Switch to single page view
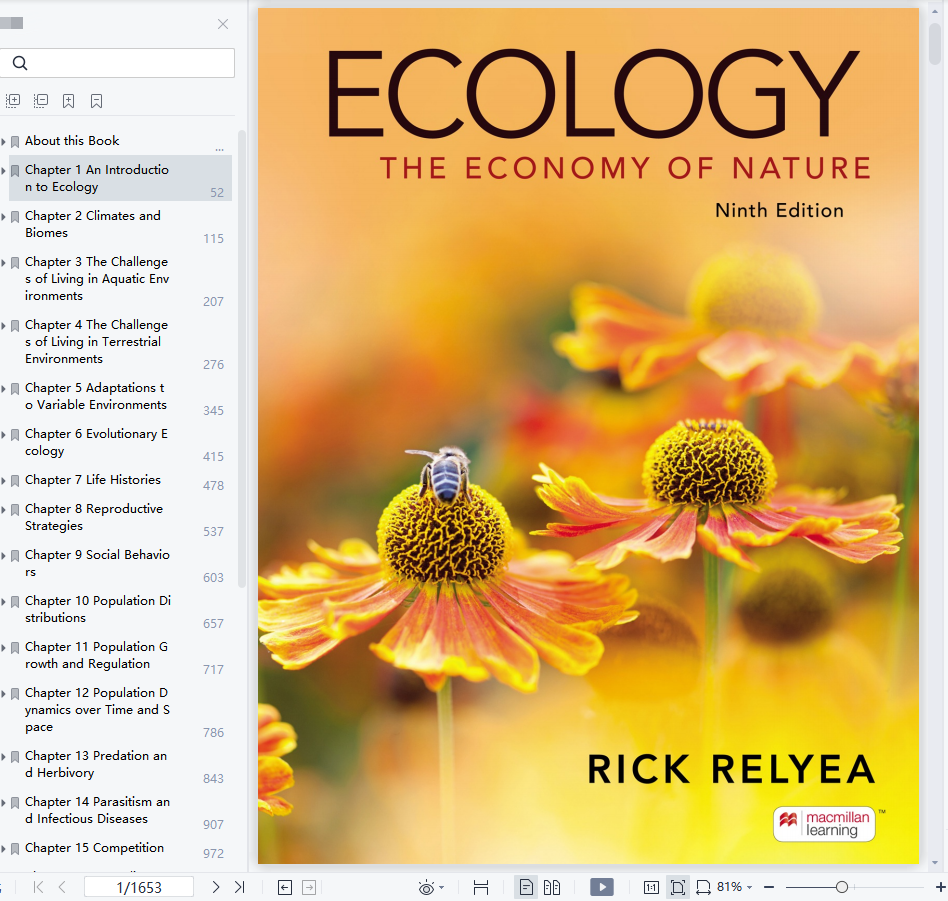This screenshot has height=901, width=948. [526, 887]
